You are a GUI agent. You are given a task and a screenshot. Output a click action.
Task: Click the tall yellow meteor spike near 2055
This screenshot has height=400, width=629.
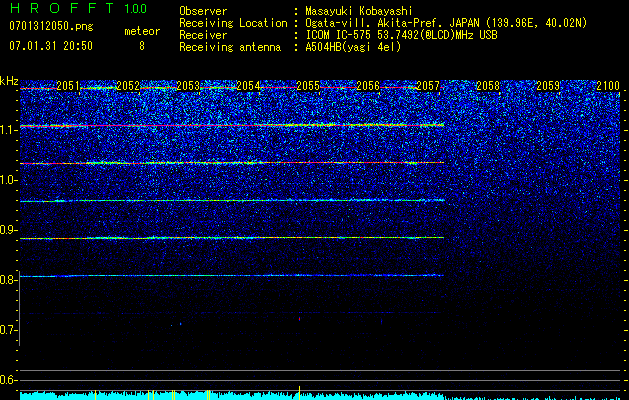pyautogui.click(x=299, y=393)
